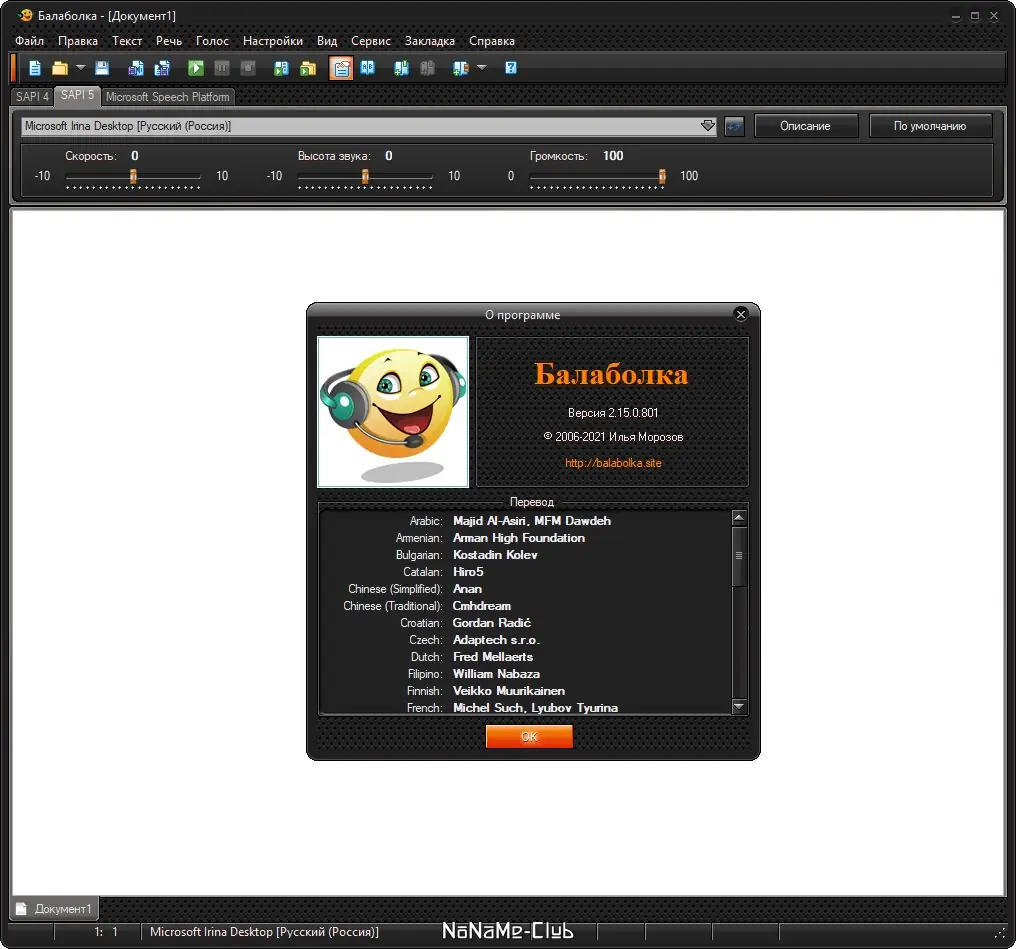Click the read selected text aloud icon
The width and height of the screenshot is (1016, 949).
[x=281, y=68]
